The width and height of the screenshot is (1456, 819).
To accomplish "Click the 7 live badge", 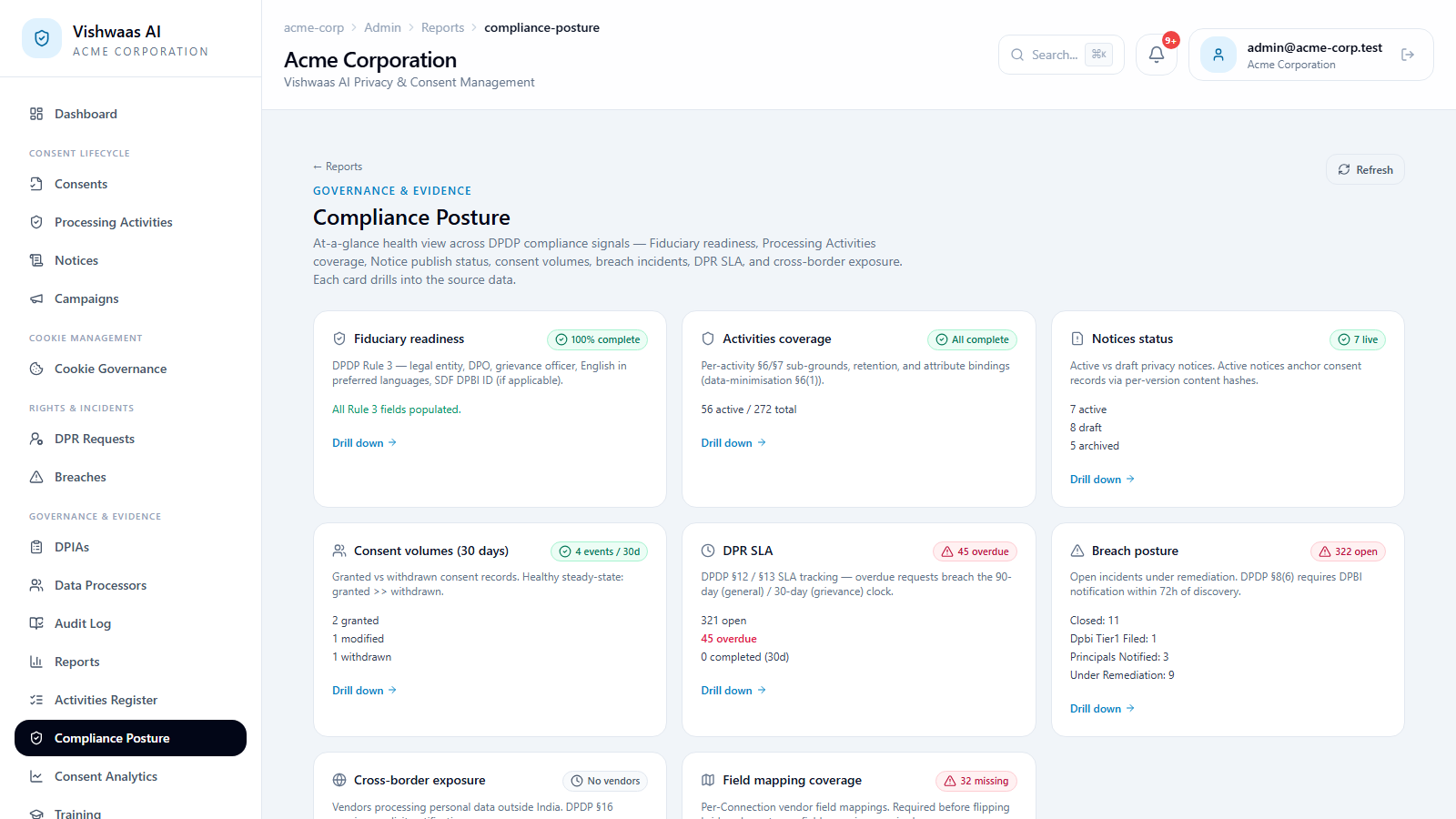I will coord(1357,339).
